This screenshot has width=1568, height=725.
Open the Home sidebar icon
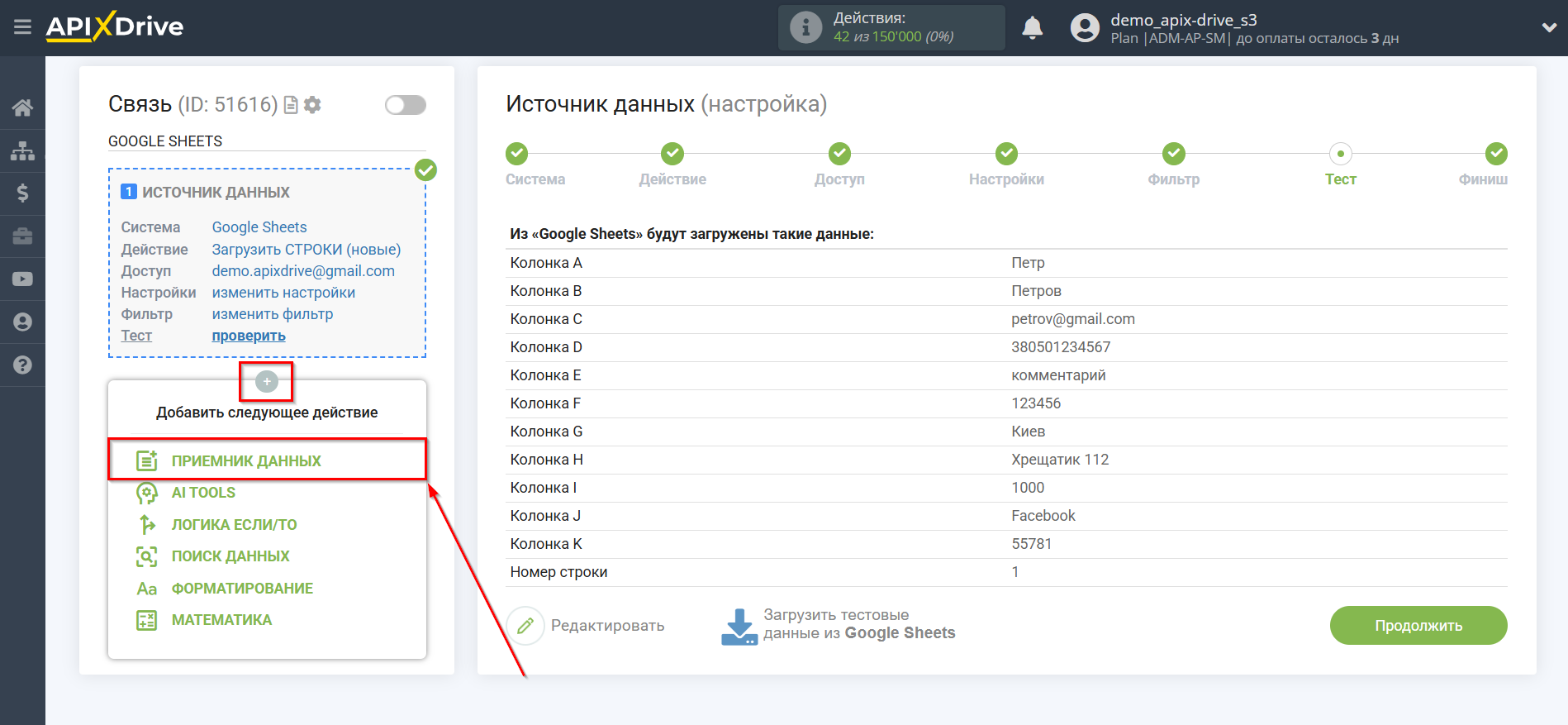[x=22, y=107]
